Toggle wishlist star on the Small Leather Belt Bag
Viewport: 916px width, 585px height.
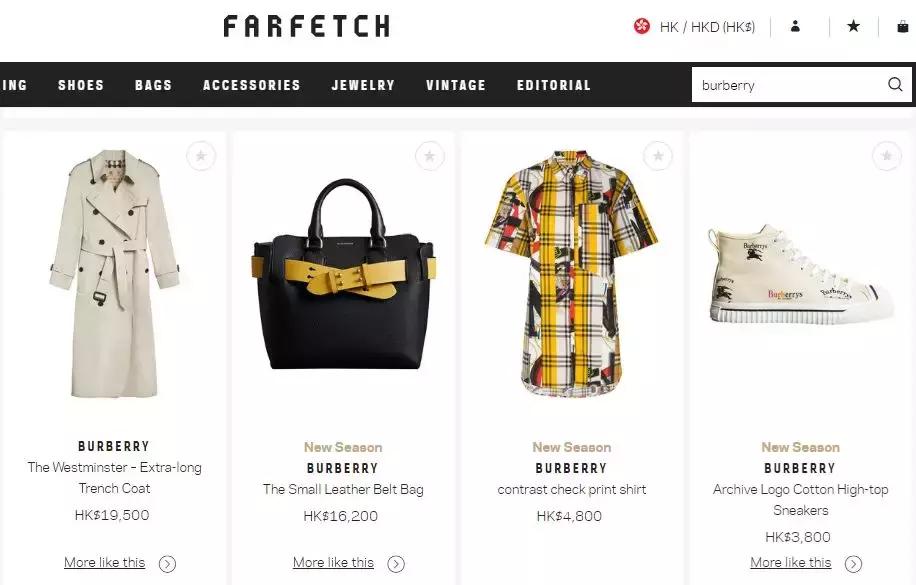429,156
